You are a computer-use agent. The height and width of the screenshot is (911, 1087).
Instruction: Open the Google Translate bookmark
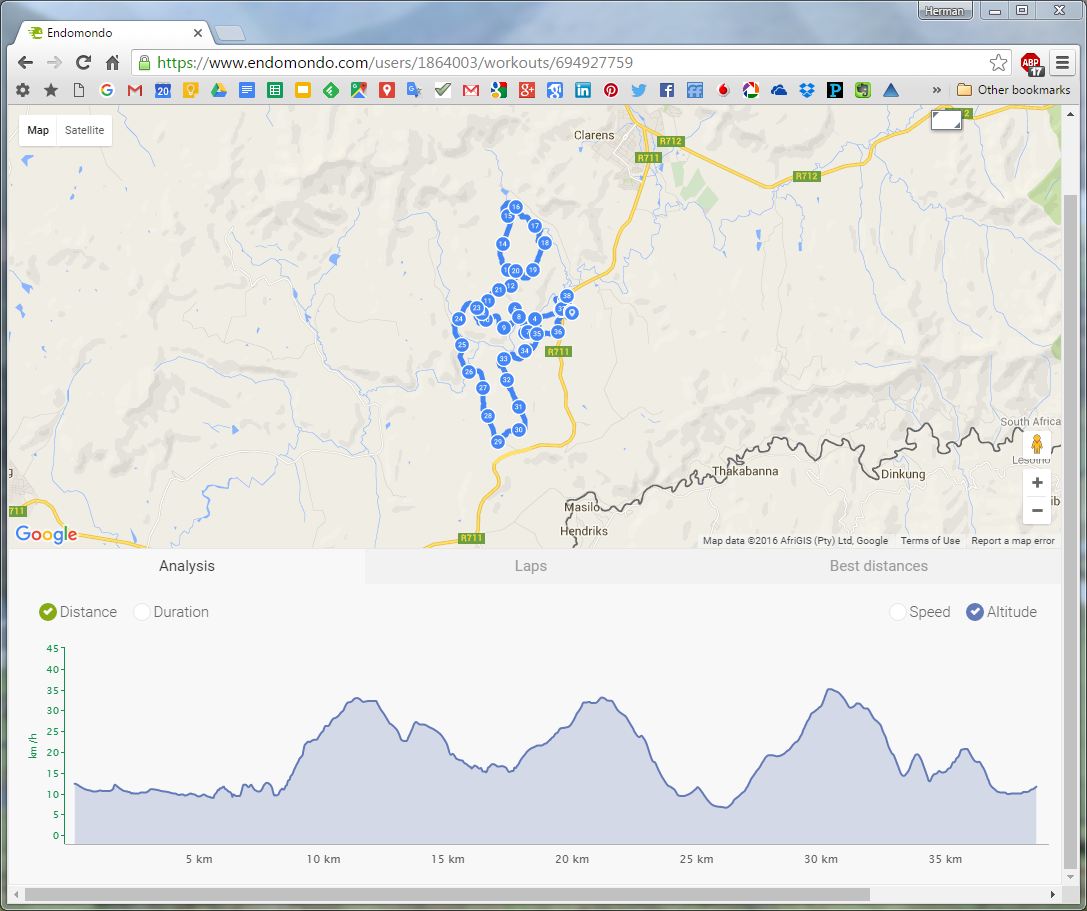[415, 90]
